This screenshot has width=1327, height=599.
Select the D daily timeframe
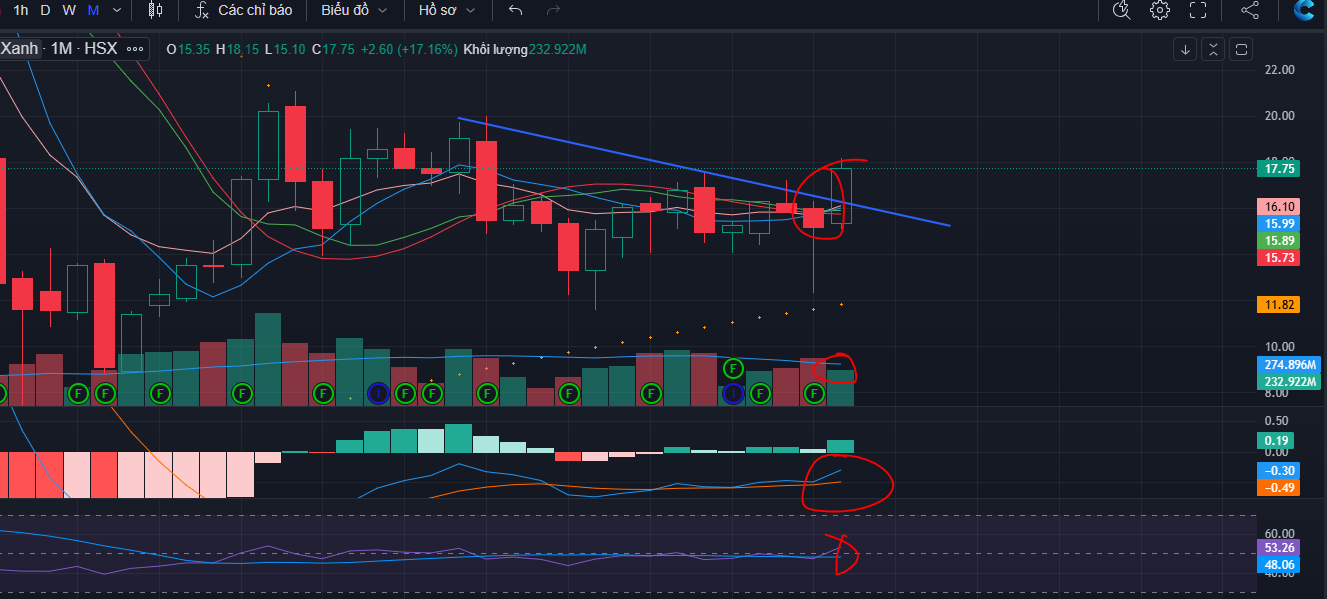[x=46, y=10]
